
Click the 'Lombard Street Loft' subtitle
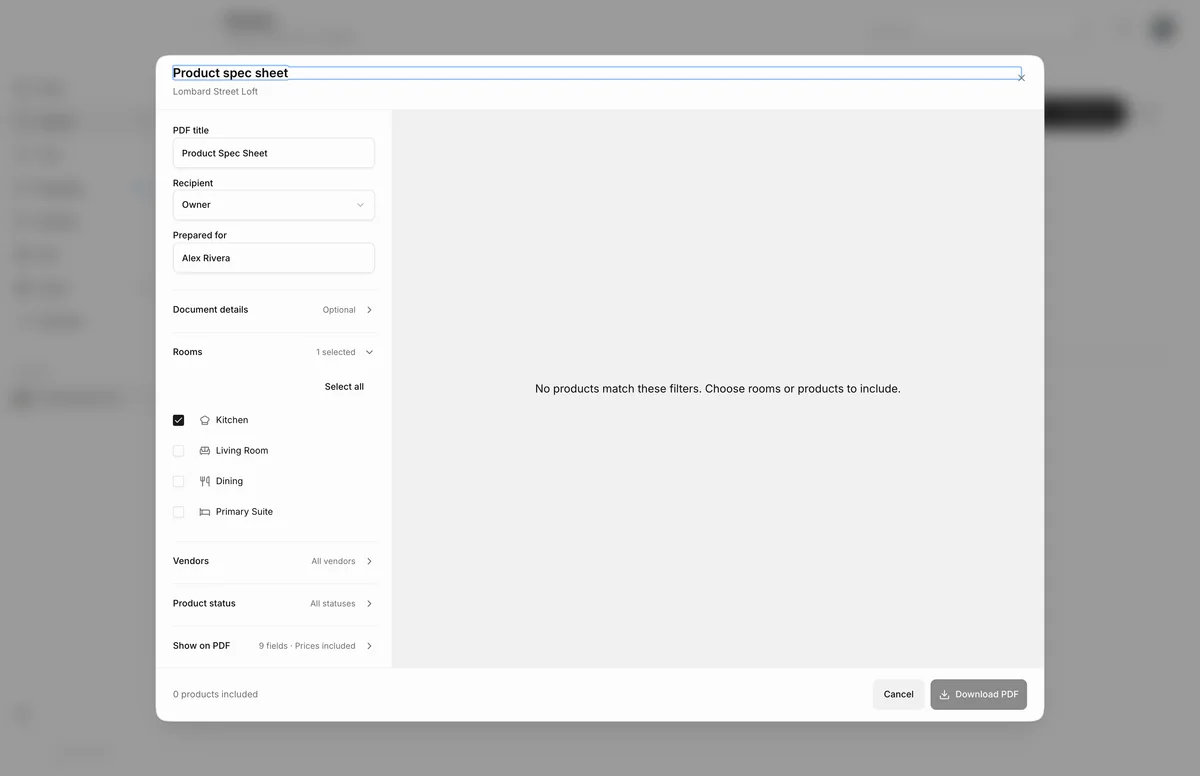click(x=215, y=92)
